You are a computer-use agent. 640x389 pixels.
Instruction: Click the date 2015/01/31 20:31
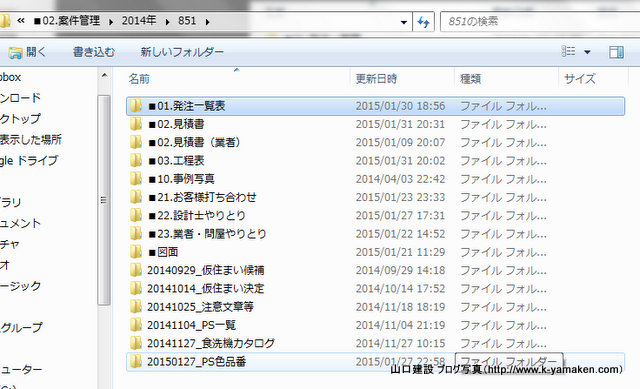coord(400,124)
